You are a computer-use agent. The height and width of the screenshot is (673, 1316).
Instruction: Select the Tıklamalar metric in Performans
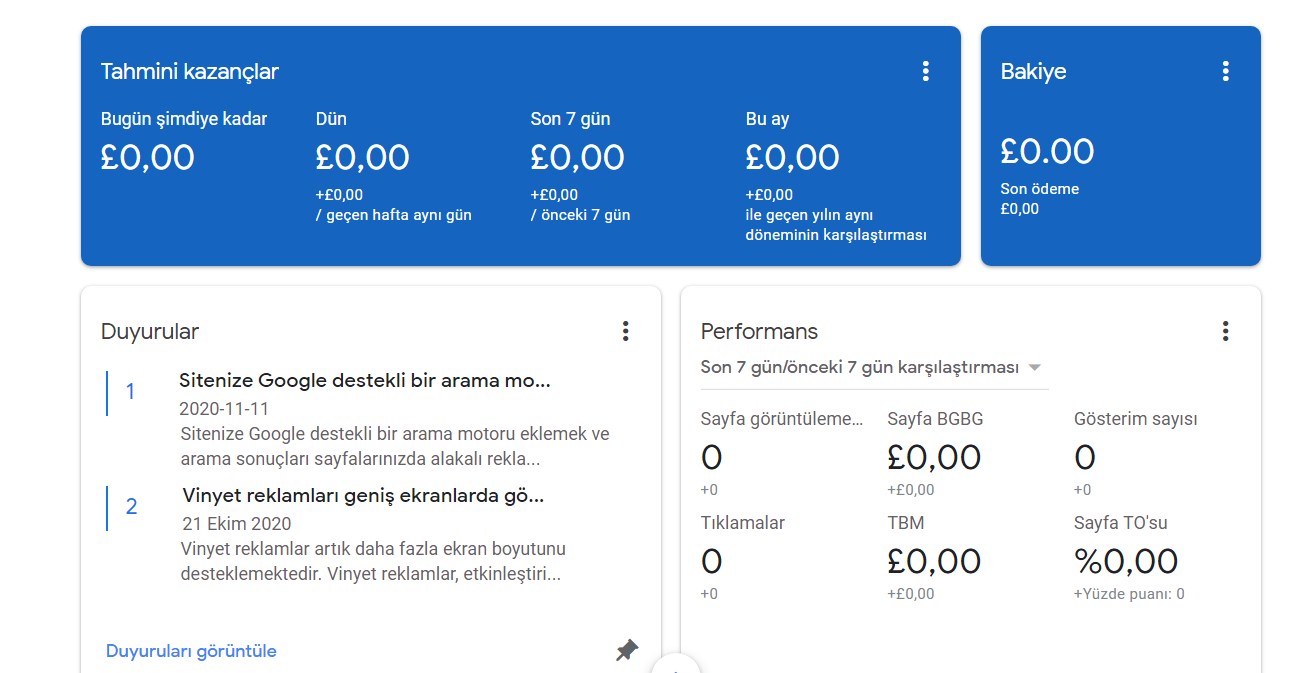[x=743, y=523]
